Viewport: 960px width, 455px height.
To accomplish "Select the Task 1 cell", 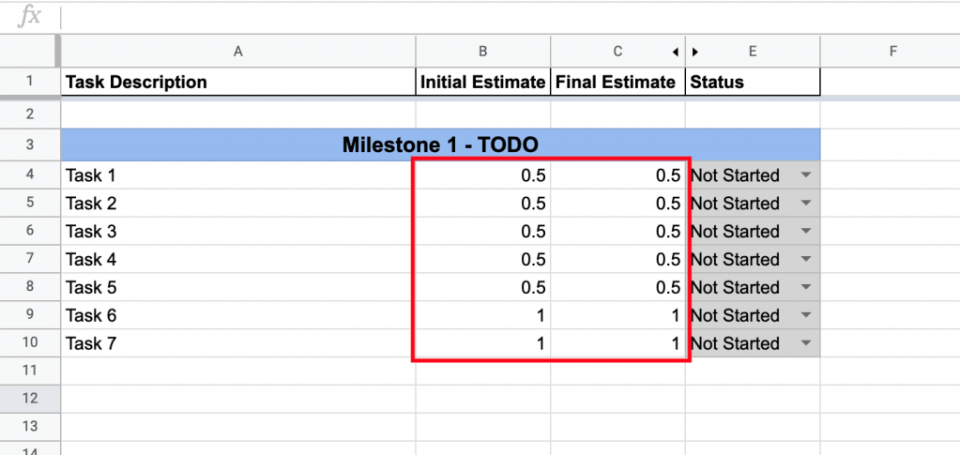I will pos(238,176).
